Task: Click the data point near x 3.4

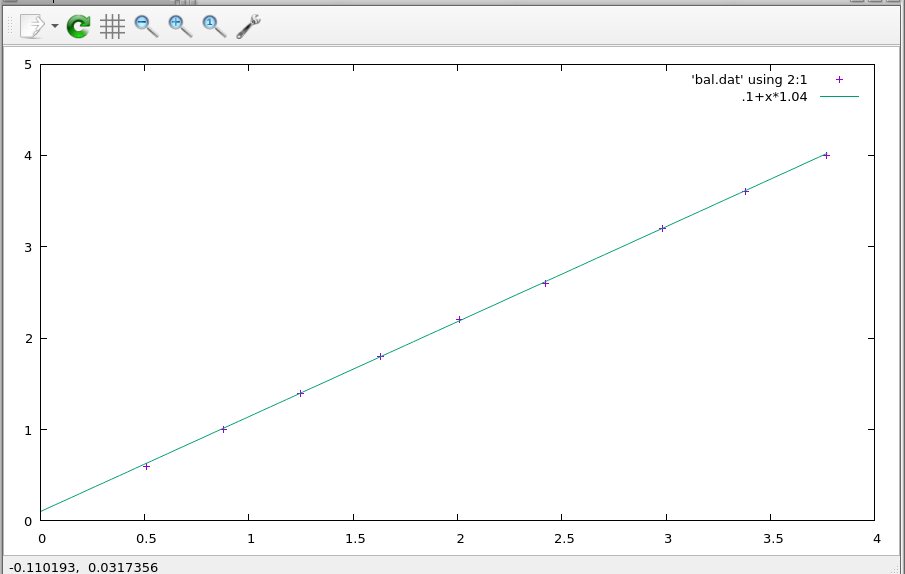Action: [745, 192]
